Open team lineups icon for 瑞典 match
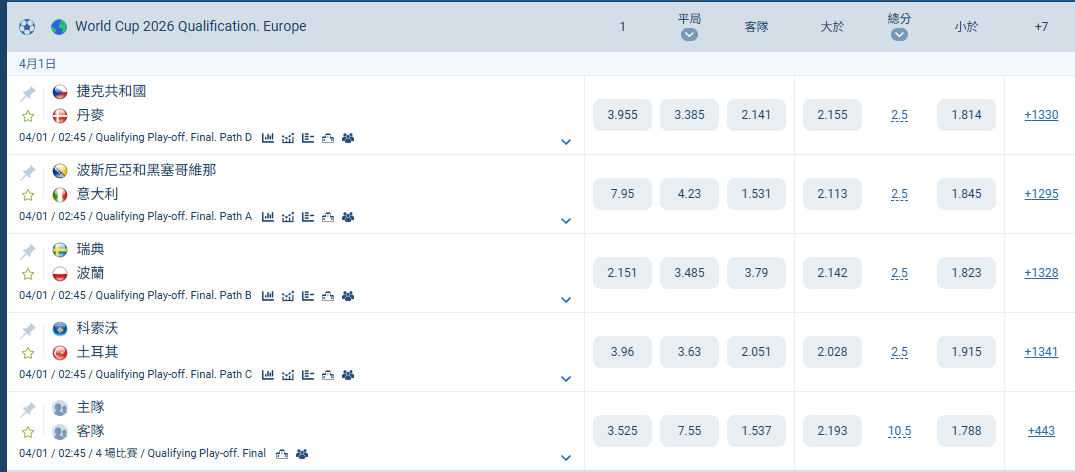Viewport: 1075px width, 472px height. [x=348, y=296]
